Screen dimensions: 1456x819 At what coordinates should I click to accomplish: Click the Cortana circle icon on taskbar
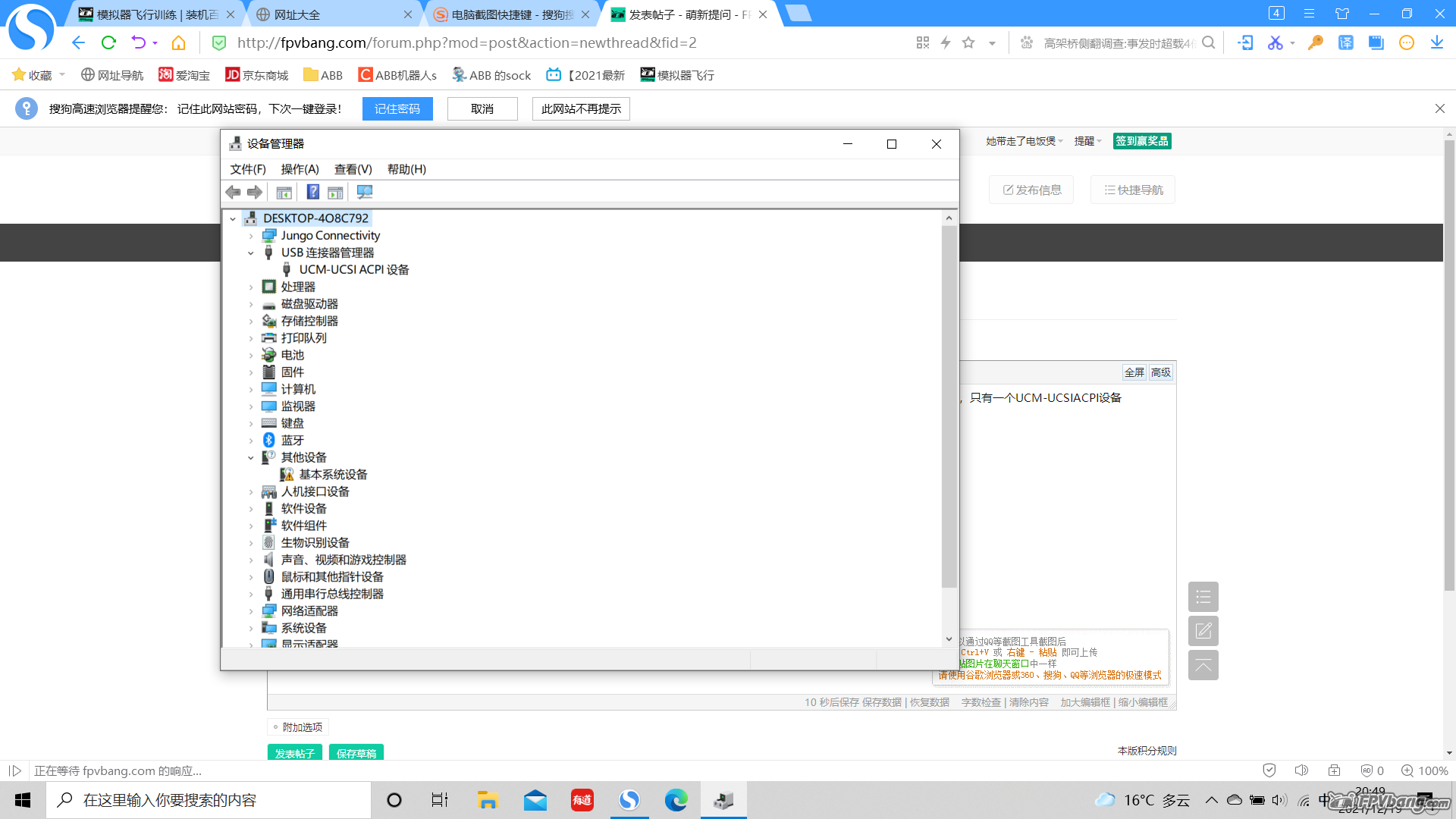394,800
